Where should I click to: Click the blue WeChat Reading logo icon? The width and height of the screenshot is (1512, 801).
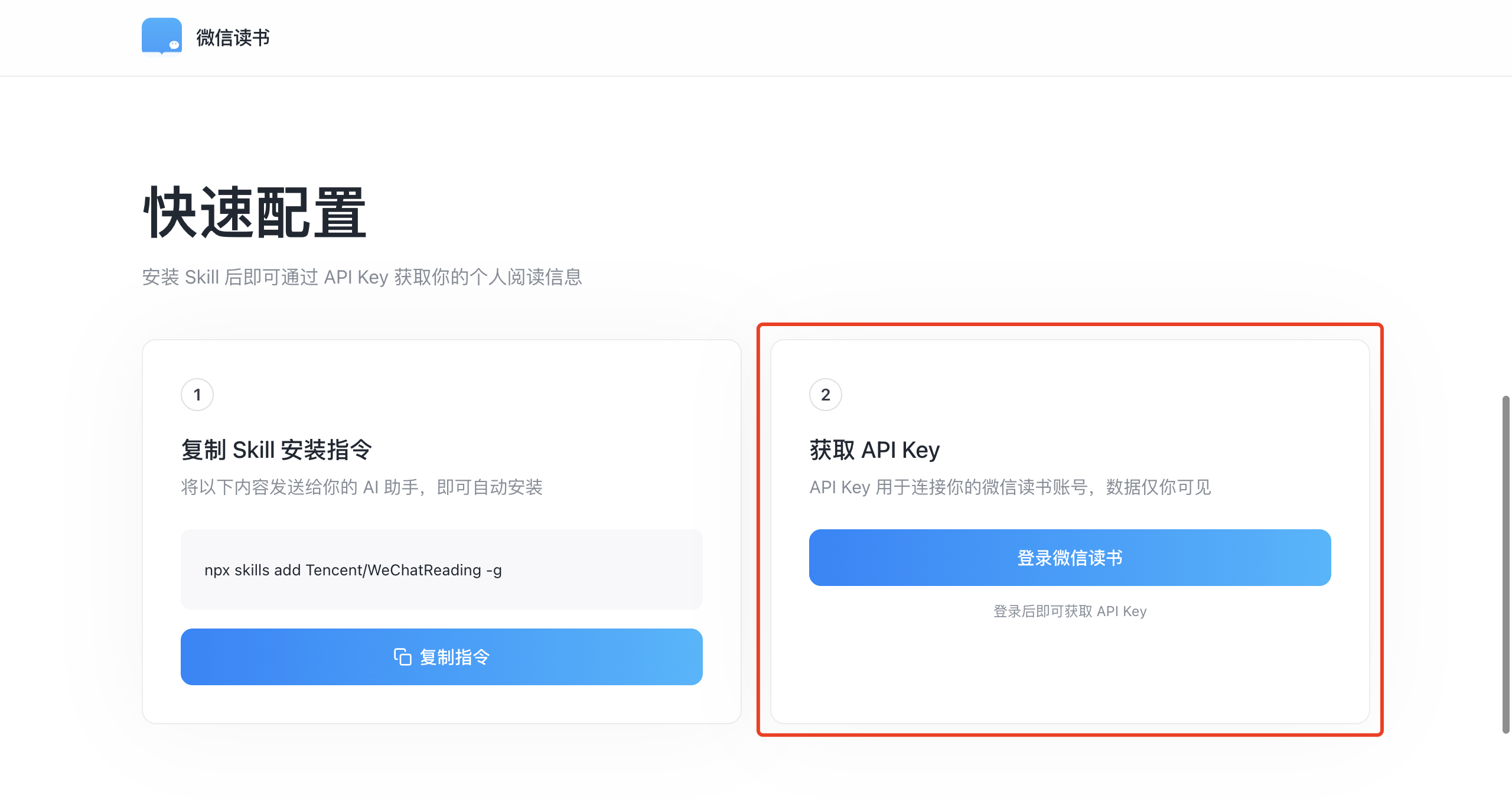[162, 36]
